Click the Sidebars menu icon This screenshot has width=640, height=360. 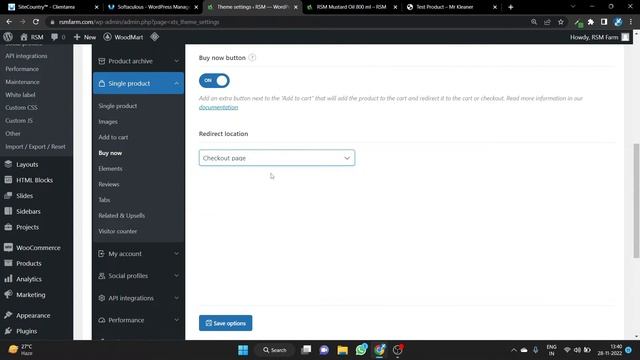point(8,211)
